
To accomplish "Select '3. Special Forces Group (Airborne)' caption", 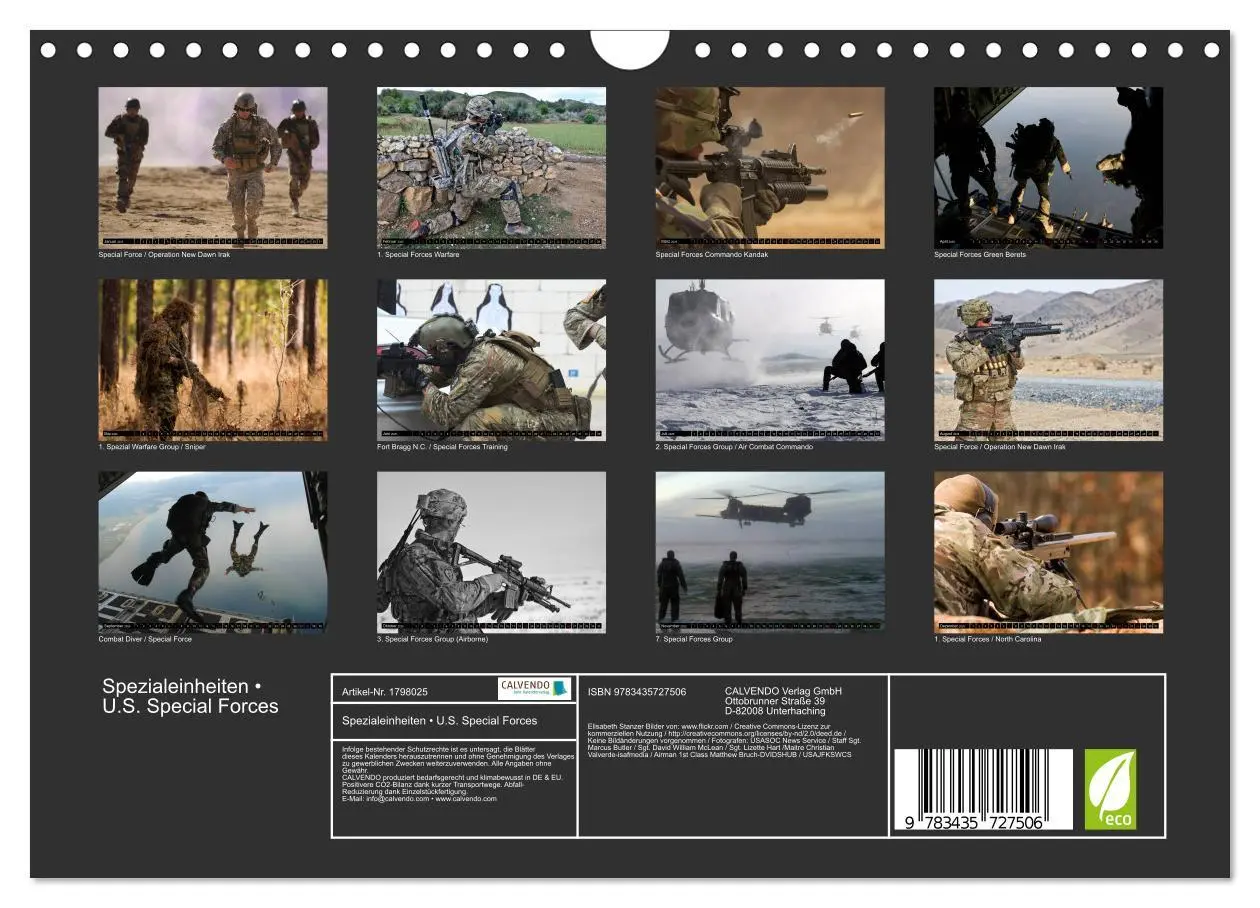I will pyautogui.click(x=433, y=639).
